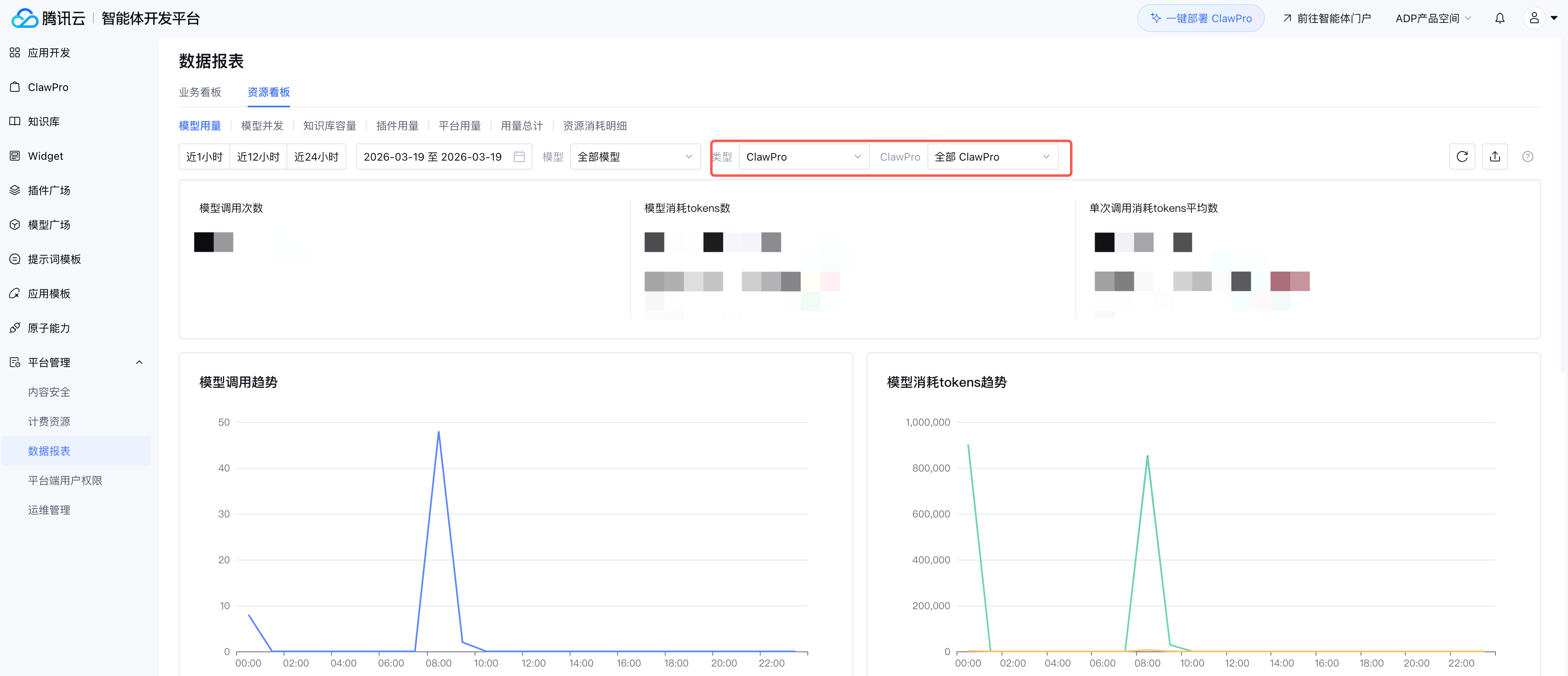Screen dimensions: 1568x676
Task: Open the 类型 ClawPro dropdown
Action: [803, 157]
